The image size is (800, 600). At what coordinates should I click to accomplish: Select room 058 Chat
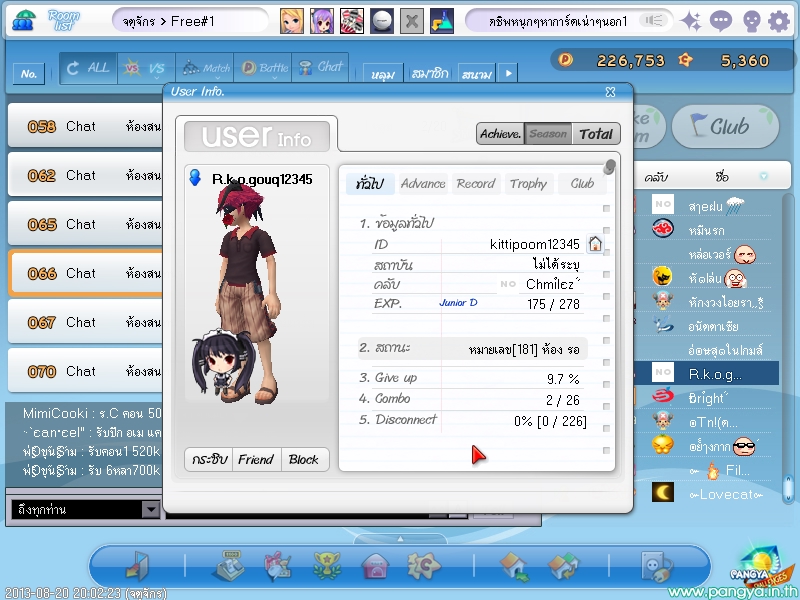point(85,126)
